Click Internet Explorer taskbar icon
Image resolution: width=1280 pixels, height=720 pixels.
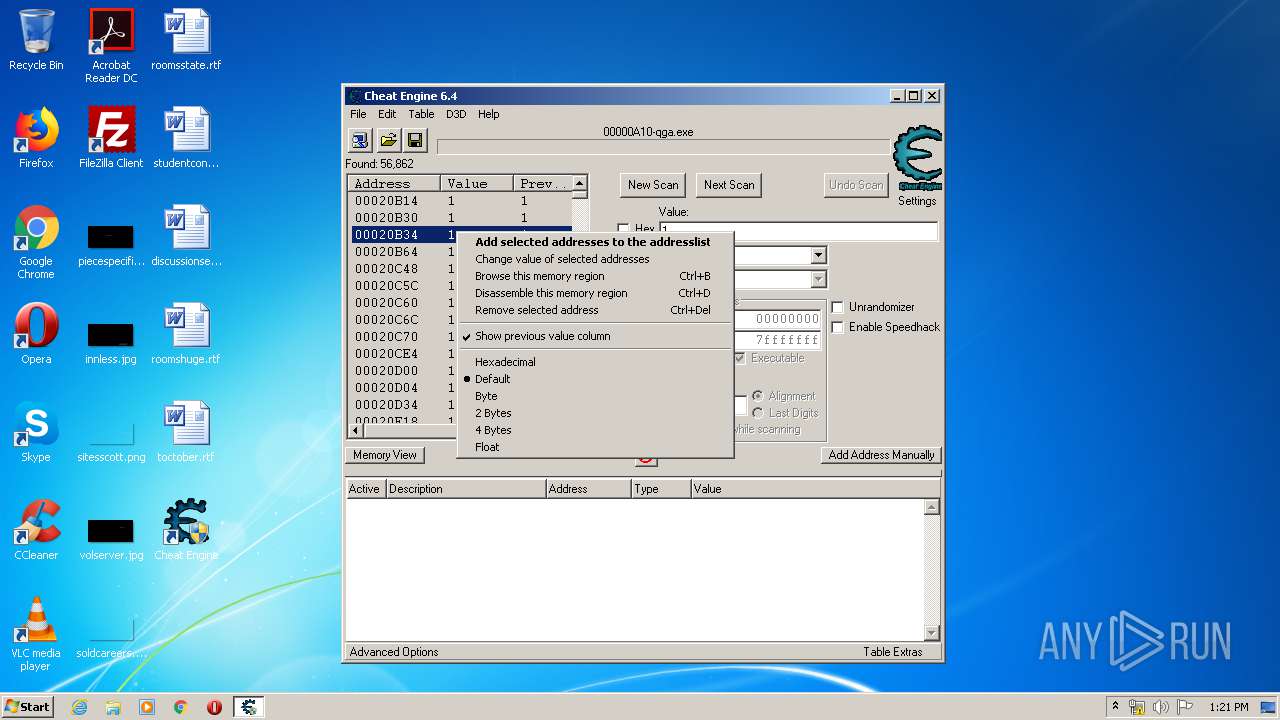79,707
